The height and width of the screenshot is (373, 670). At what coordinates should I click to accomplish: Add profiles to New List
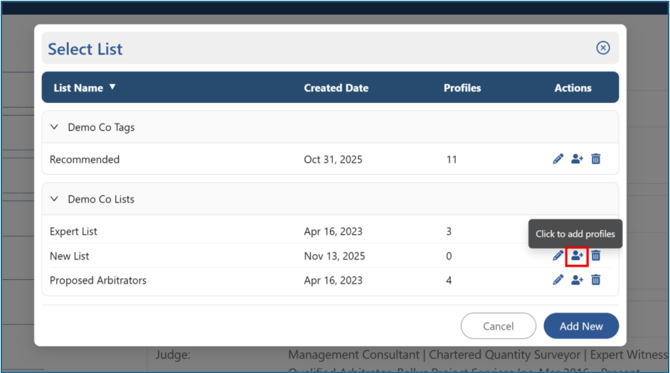(x=577, y=256)
